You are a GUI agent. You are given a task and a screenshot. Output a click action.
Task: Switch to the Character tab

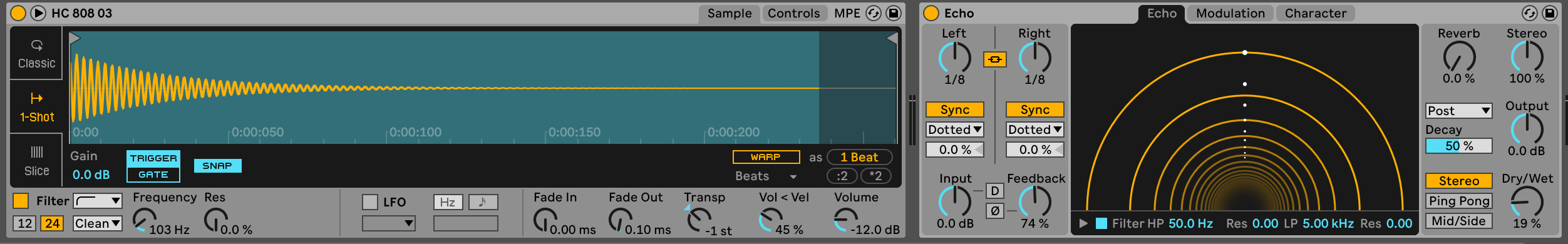coord(1316,14)
